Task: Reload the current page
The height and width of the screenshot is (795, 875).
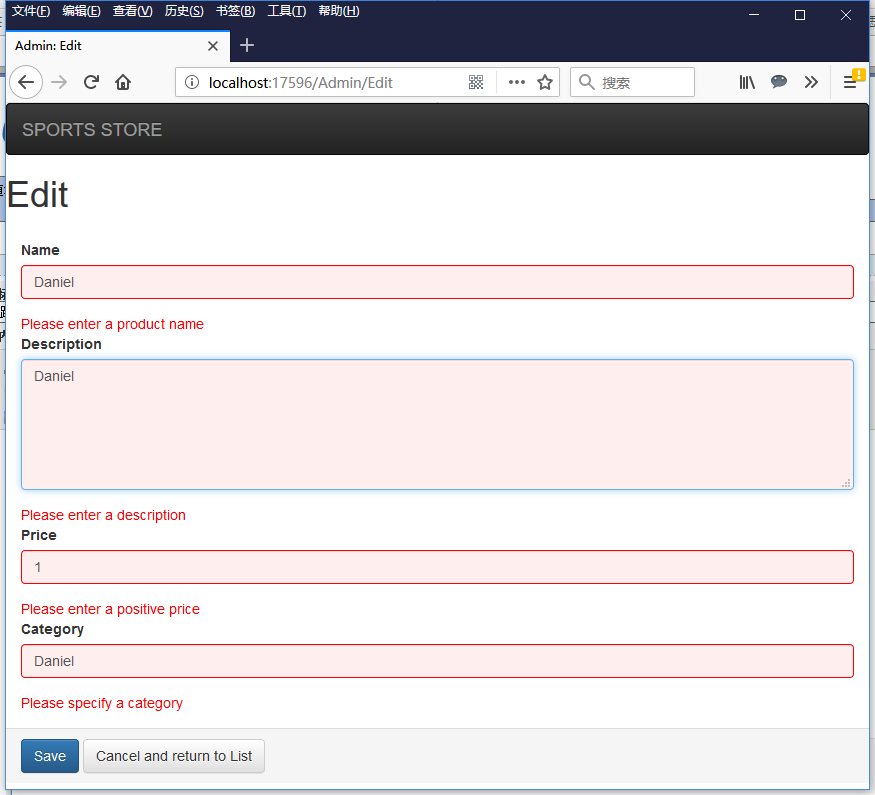Action: (92, 83)
